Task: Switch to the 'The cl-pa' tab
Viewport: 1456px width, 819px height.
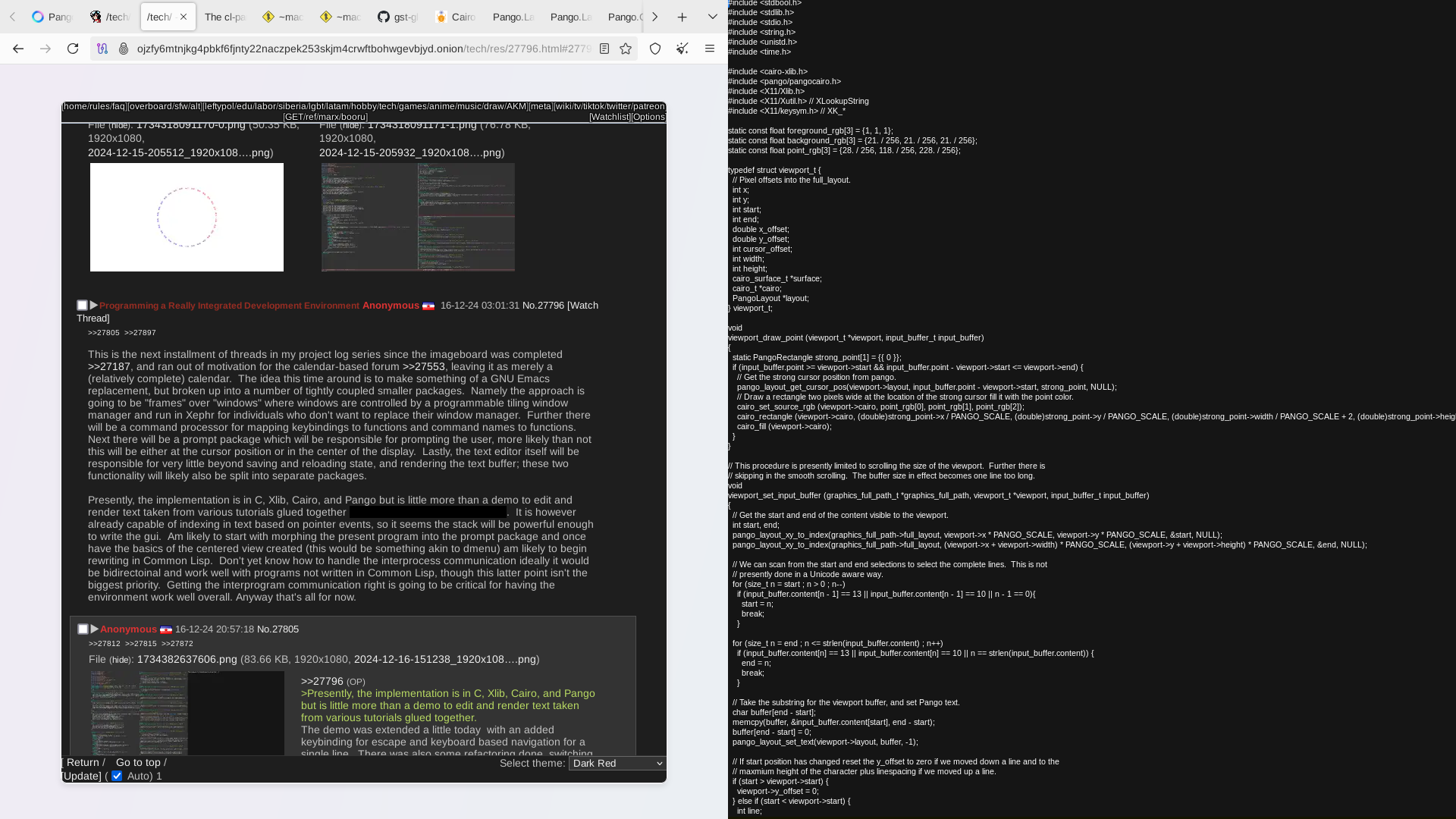Action: [225, 17]
